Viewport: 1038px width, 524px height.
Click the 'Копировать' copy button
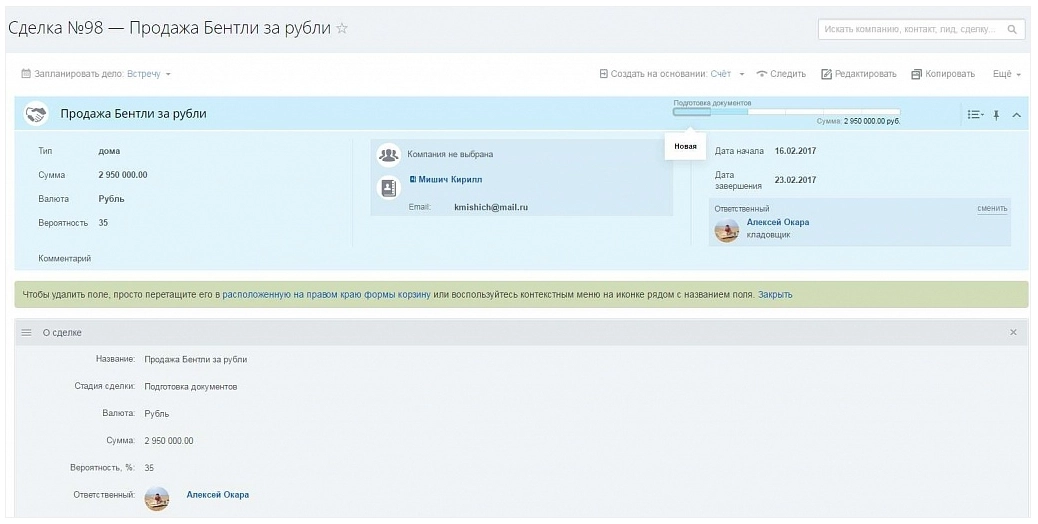coord(943,74)
